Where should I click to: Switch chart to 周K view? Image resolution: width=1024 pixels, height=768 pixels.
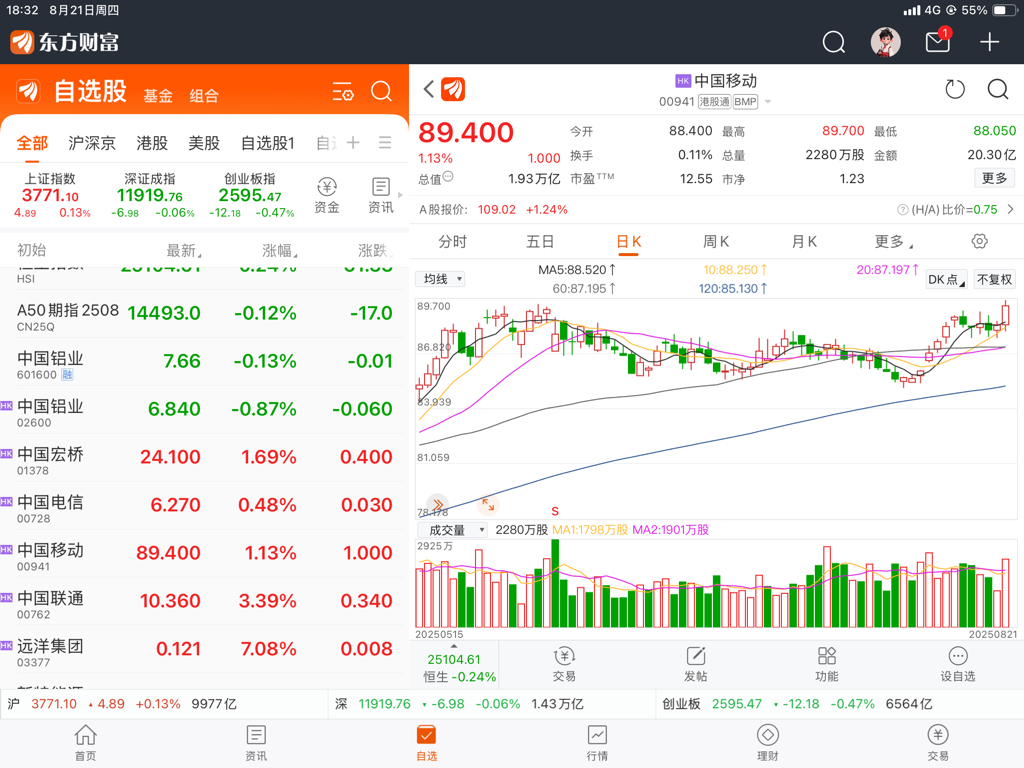pyautogui.click(x=716, y=242)
